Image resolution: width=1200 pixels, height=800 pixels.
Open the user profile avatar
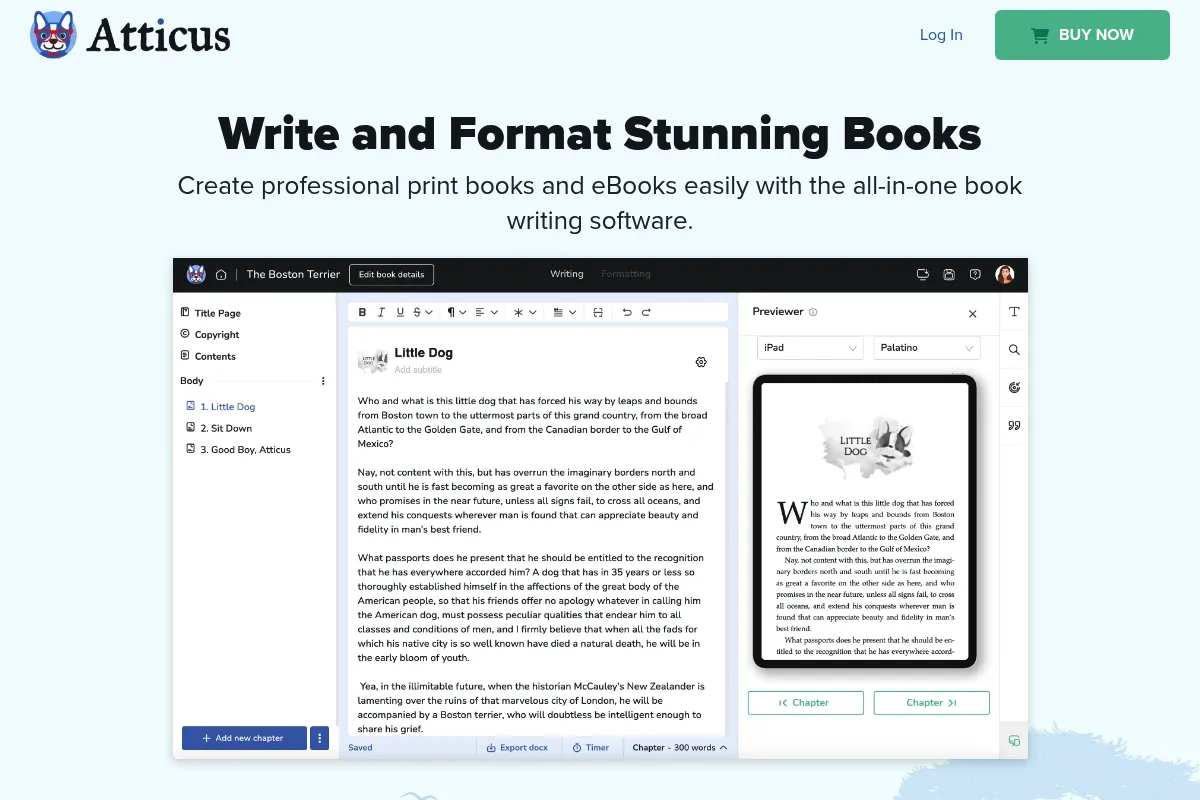1005,274
